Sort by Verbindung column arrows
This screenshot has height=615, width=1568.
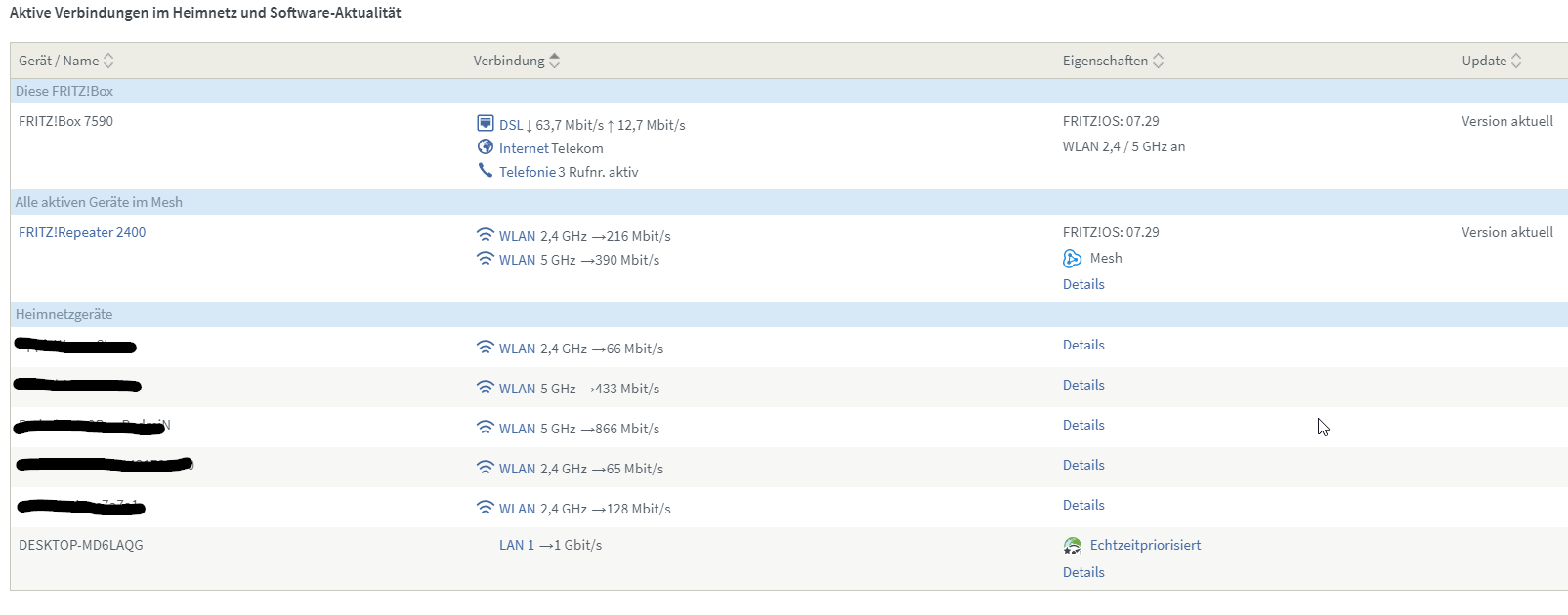click(555, 61)
